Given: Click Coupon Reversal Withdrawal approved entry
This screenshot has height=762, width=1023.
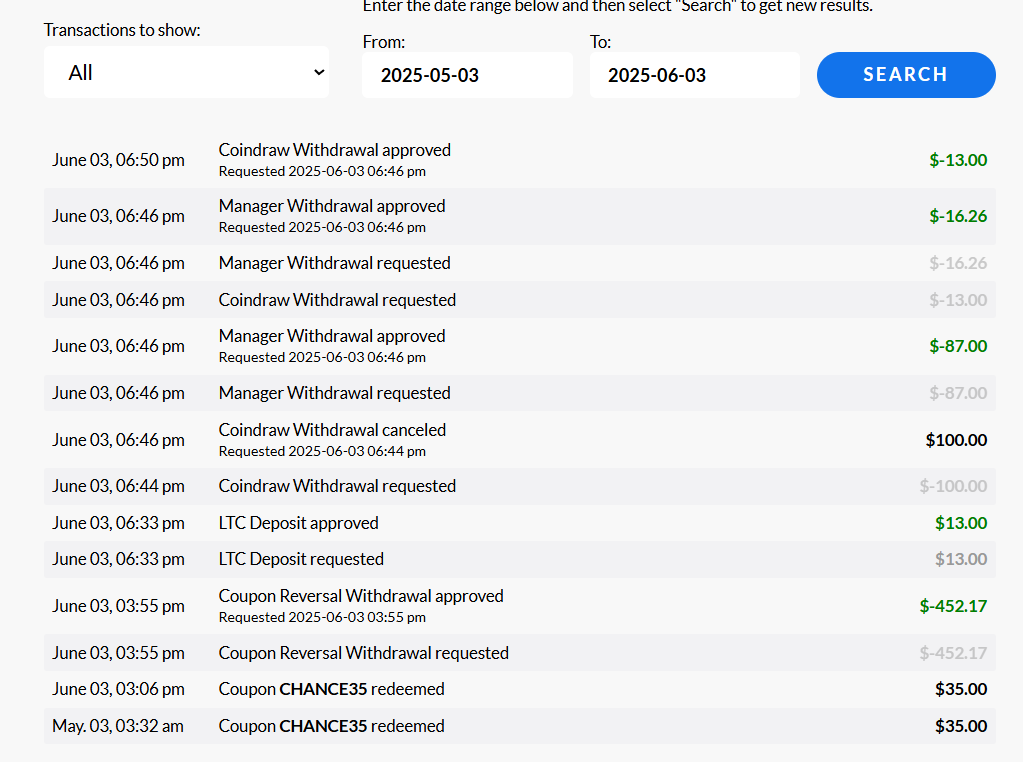Looking at the screenshot, I should [x=361, y=596].
